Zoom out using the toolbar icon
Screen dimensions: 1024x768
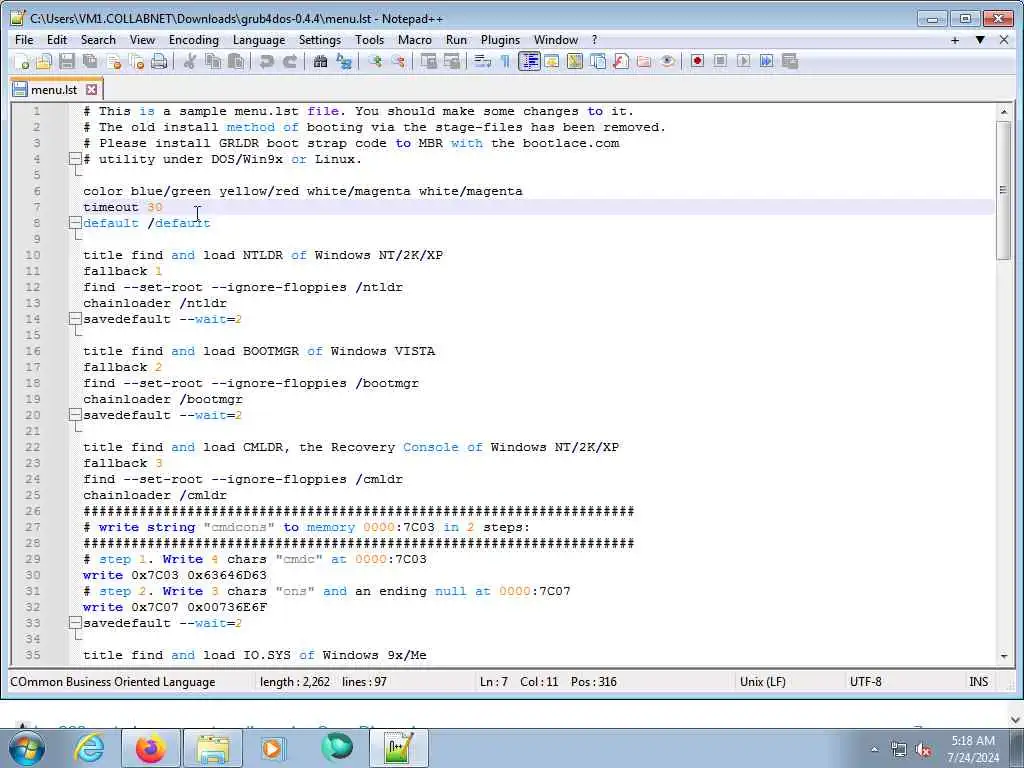point(398,61)
